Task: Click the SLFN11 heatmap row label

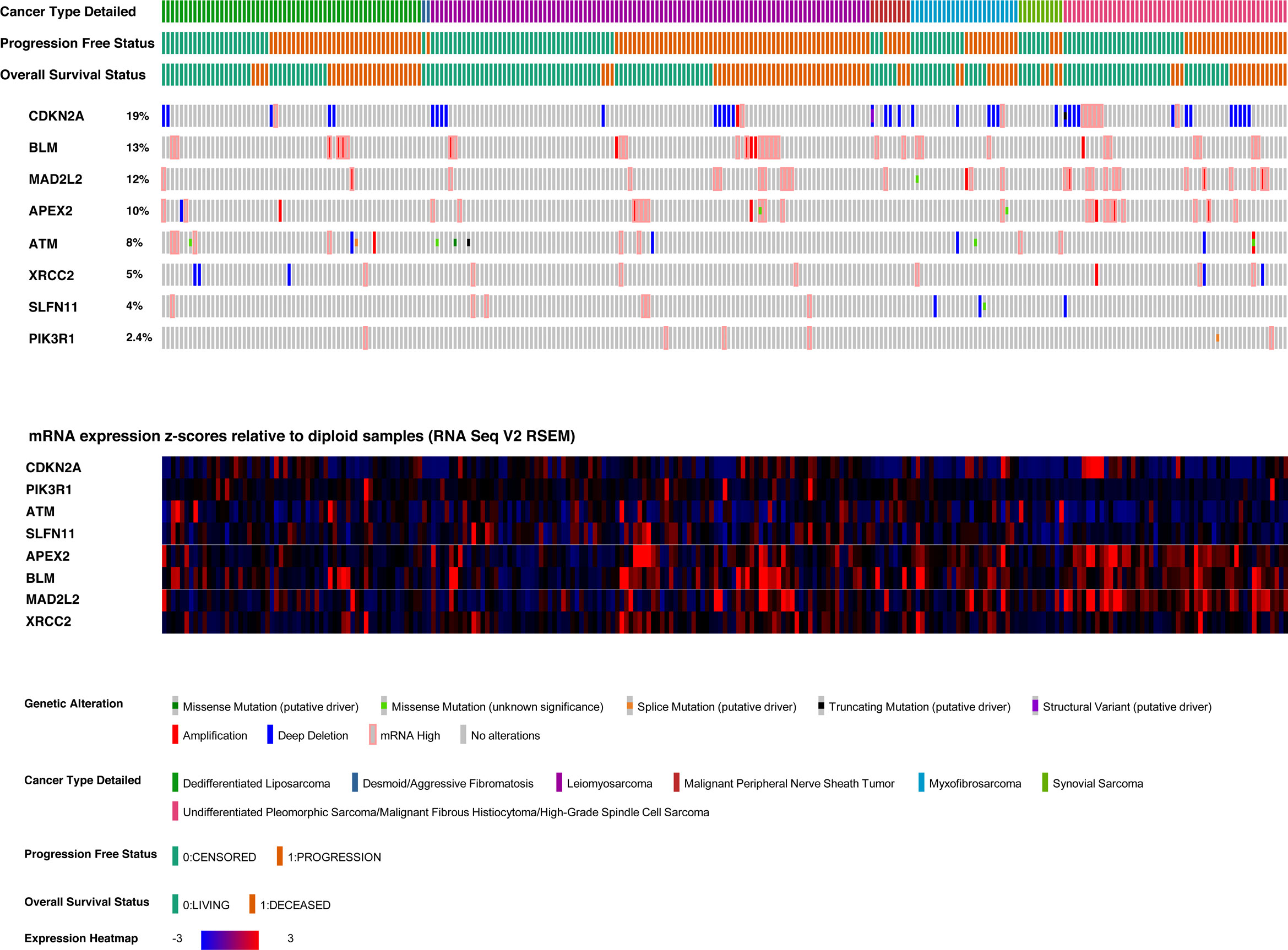Action: click(x=50, y=534)
